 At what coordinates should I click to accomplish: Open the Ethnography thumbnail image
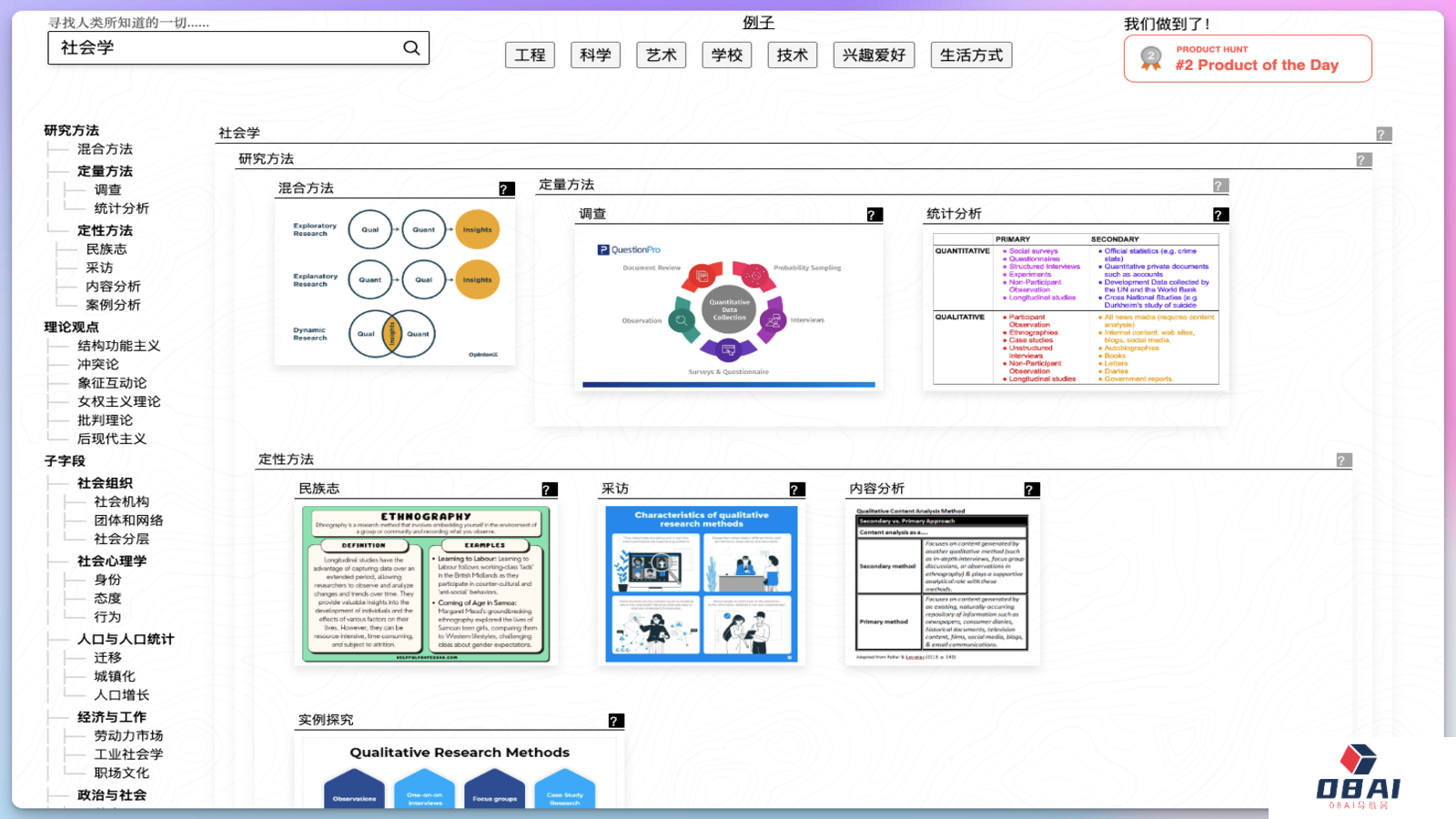coord(426,584)
